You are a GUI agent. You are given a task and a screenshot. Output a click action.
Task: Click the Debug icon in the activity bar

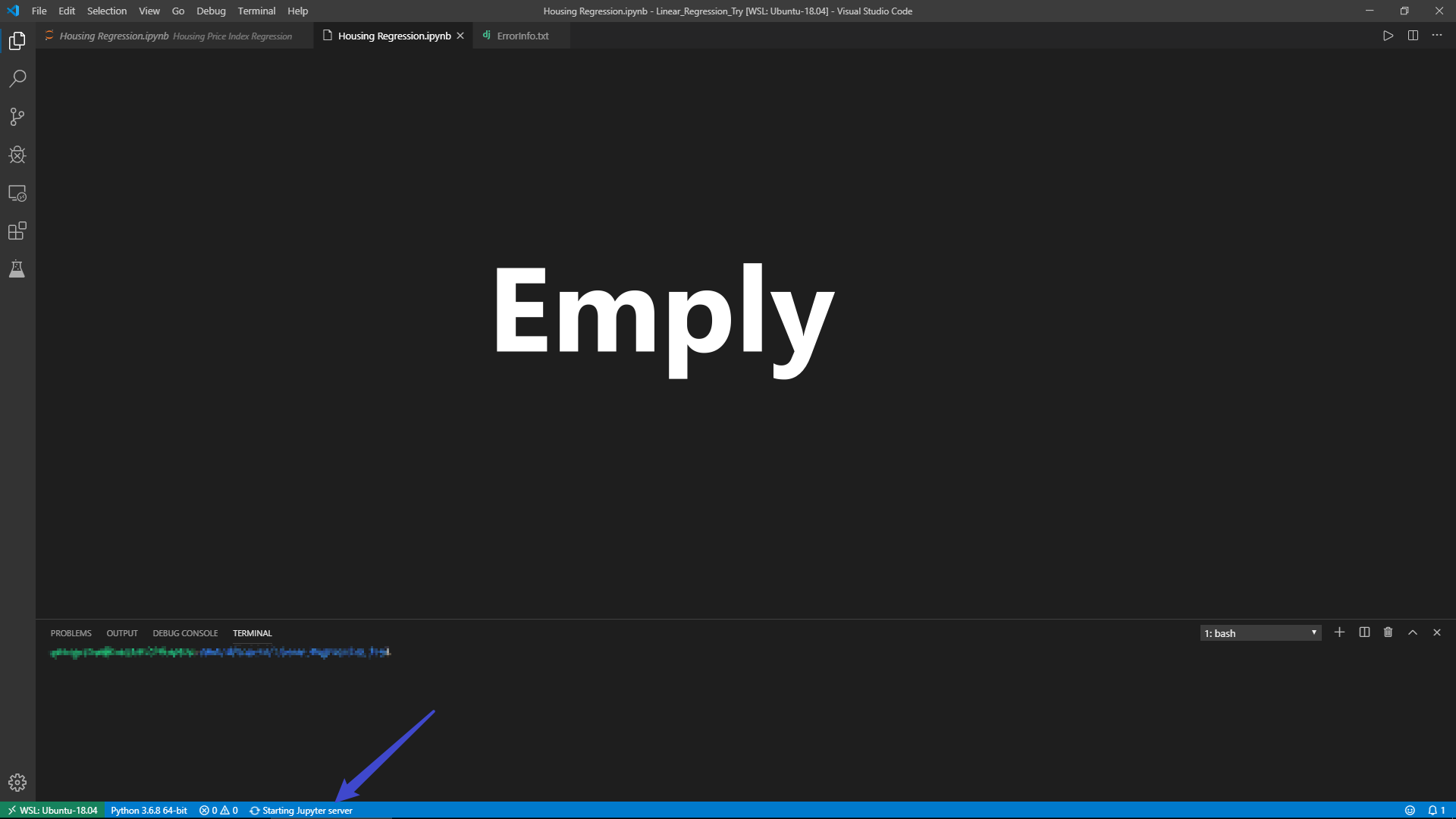17,155
